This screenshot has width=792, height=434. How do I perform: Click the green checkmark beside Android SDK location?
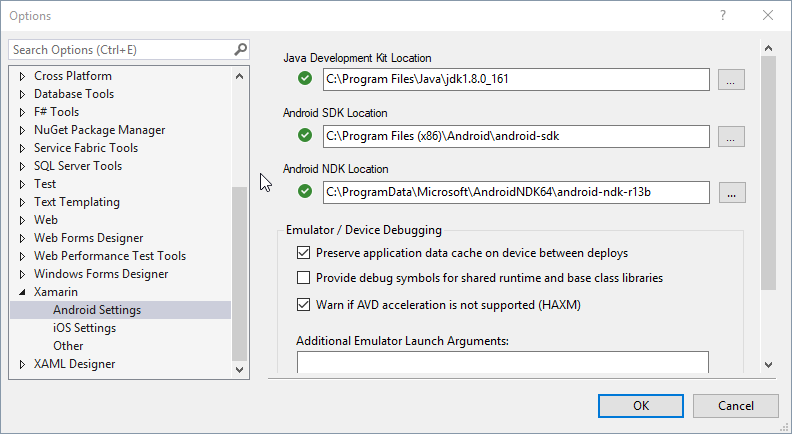[x=305, y=135]
